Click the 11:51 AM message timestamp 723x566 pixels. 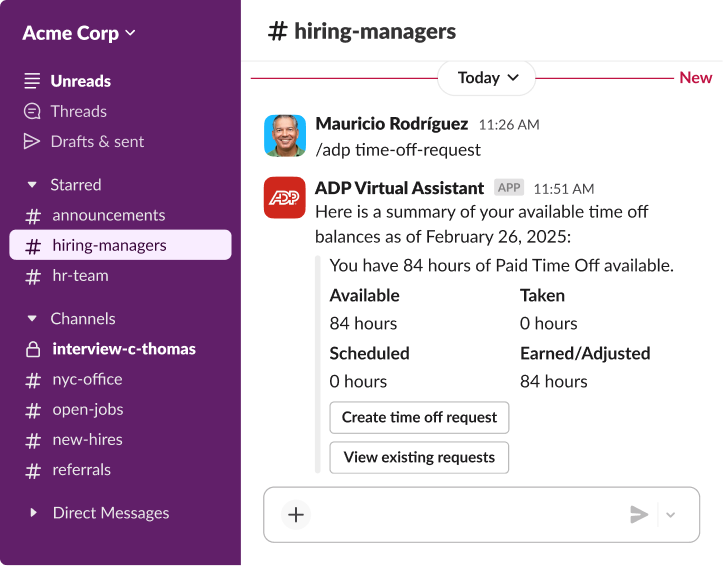point(563,189)
